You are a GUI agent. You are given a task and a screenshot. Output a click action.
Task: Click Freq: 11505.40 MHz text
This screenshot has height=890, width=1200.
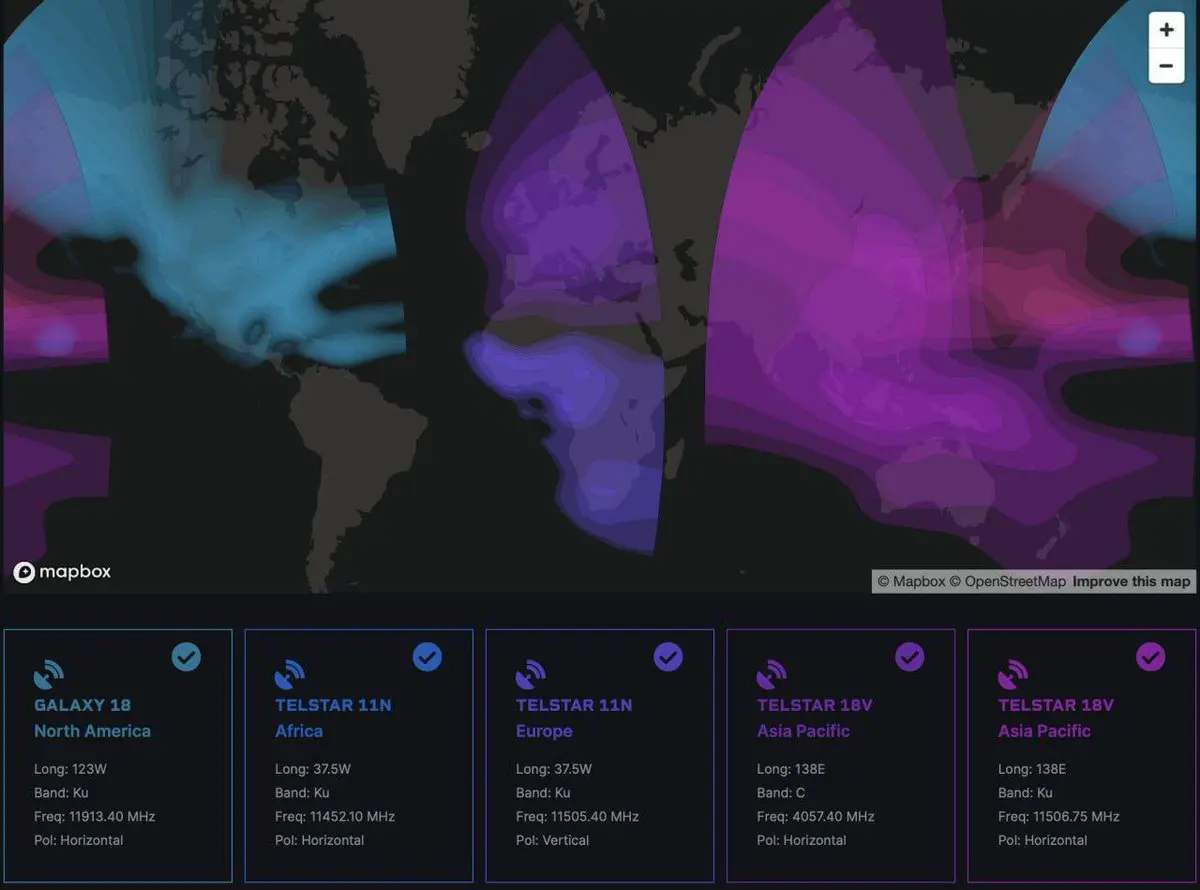coord(577,816)
